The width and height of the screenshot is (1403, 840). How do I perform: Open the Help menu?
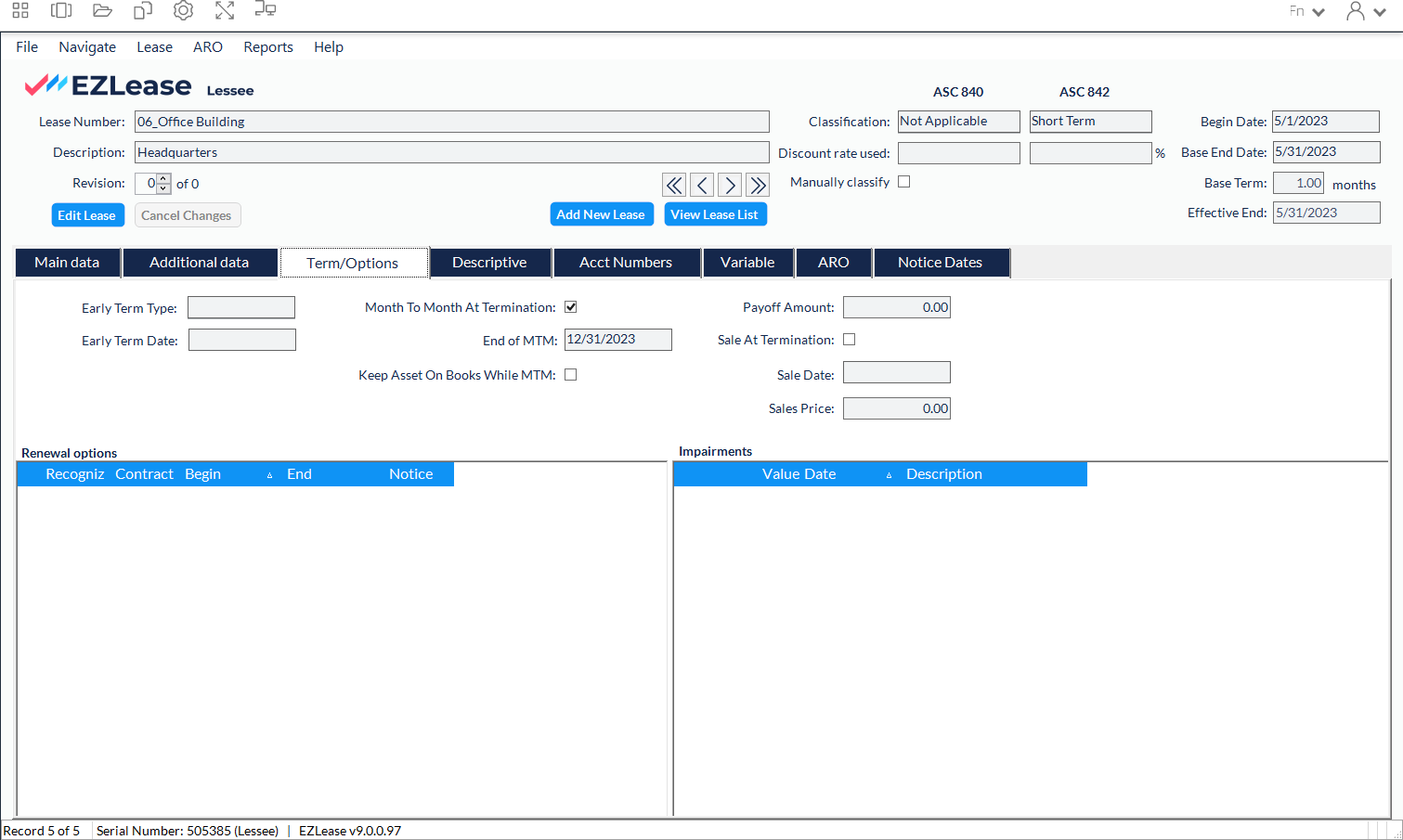329,47
